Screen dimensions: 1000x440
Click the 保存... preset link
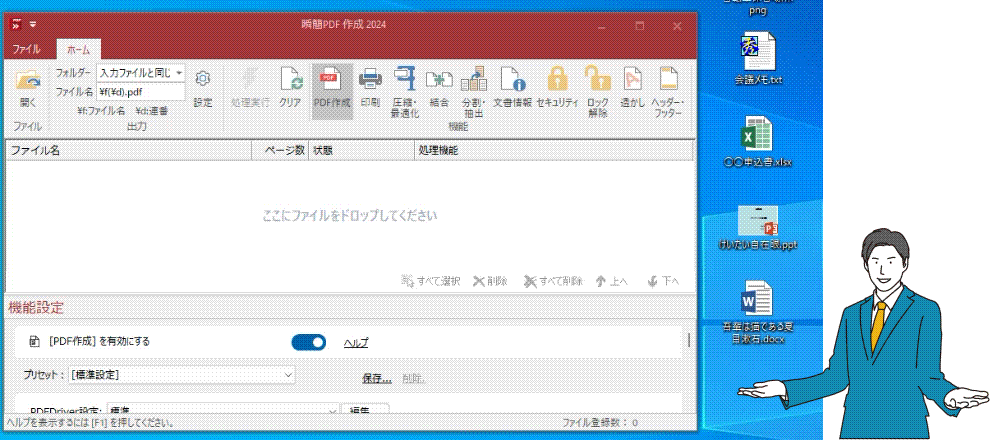point(377,378)
